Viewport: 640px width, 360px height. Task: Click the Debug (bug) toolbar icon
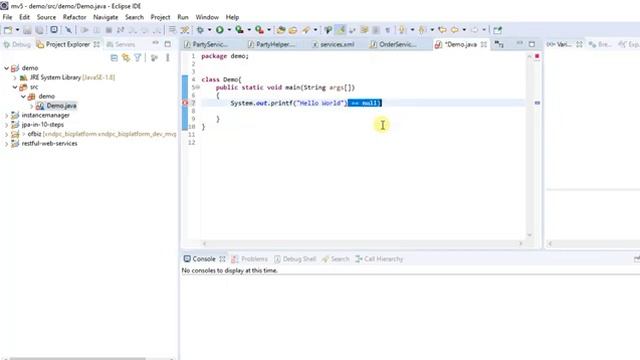tap(200, 30)
